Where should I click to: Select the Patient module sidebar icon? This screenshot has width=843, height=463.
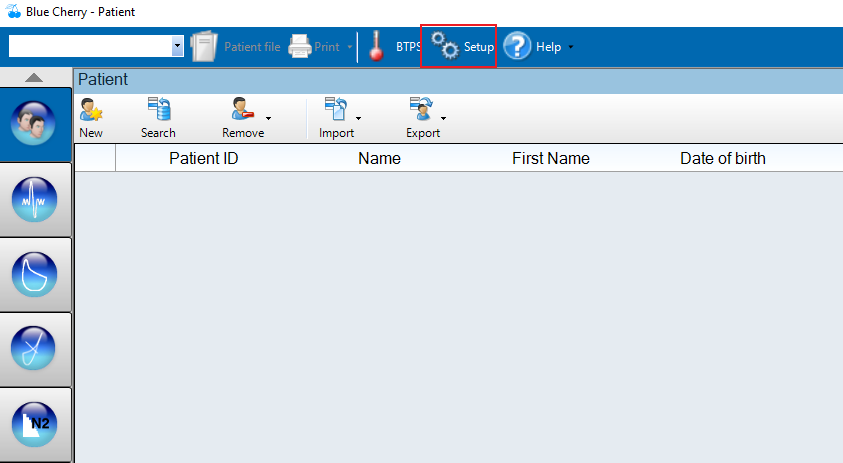click(x=33, y=124)
